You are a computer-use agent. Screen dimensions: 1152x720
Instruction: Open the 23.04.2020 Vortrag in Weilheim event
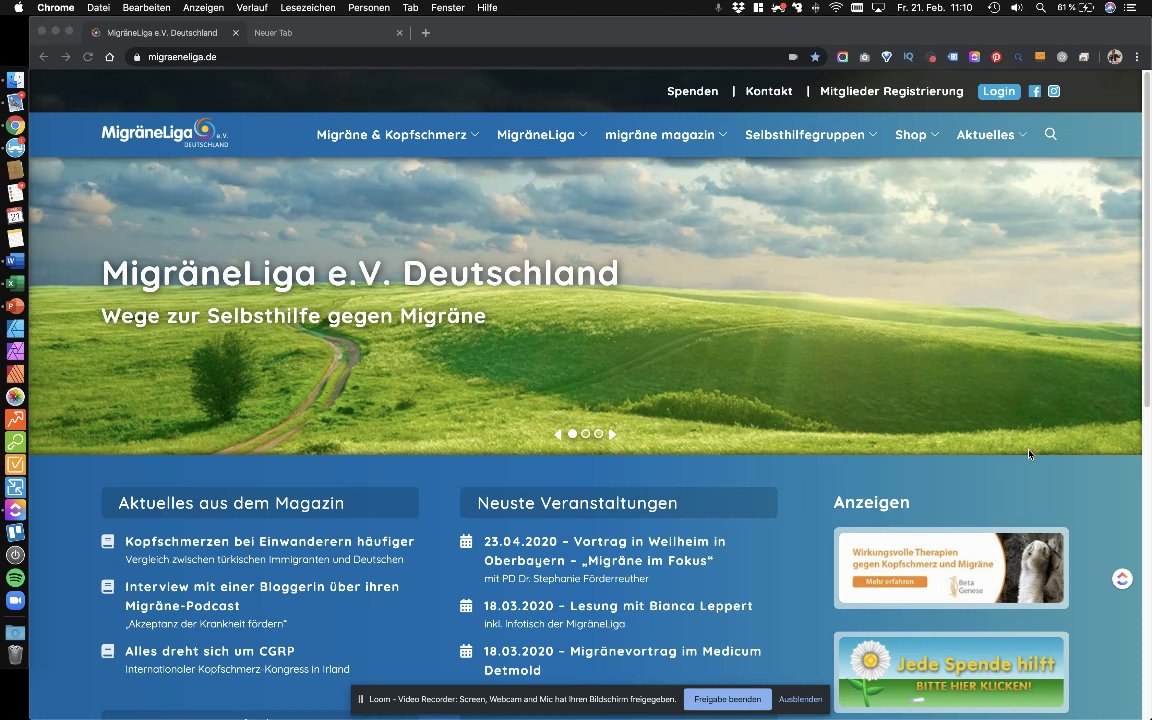(605, 551)
